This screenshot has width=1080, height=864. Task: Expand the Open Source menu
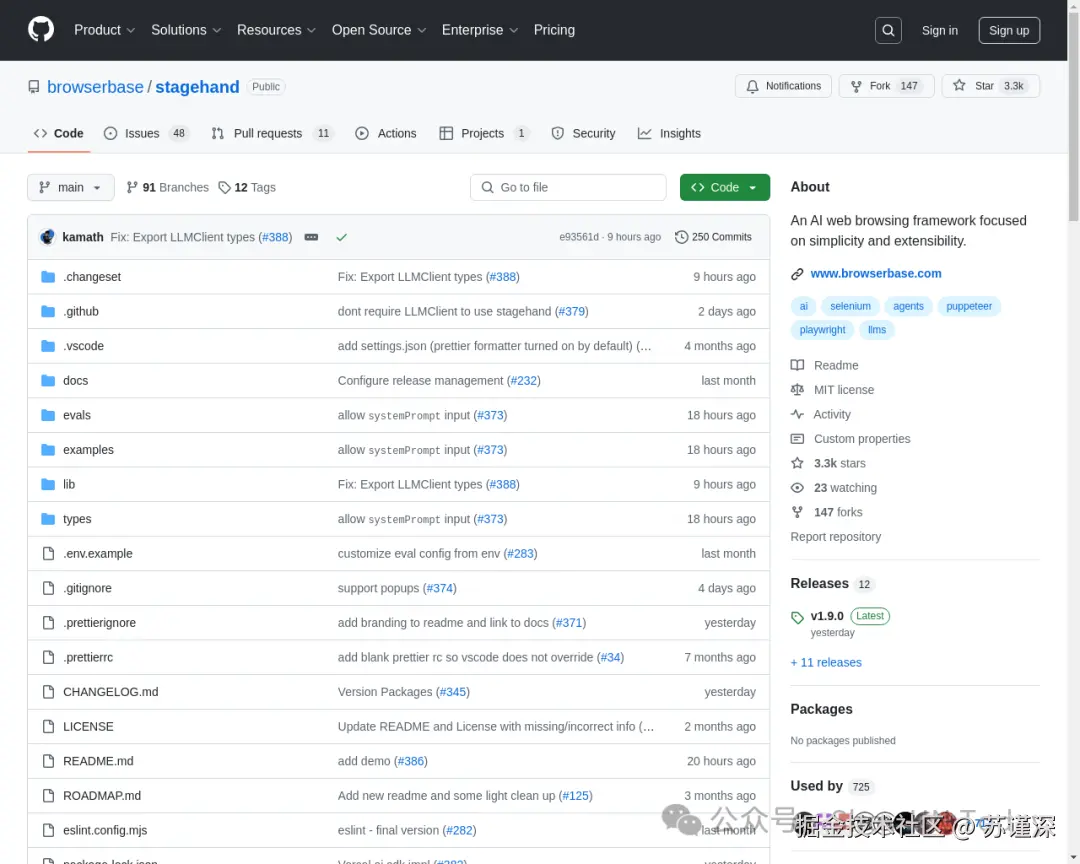coord(379,30)
